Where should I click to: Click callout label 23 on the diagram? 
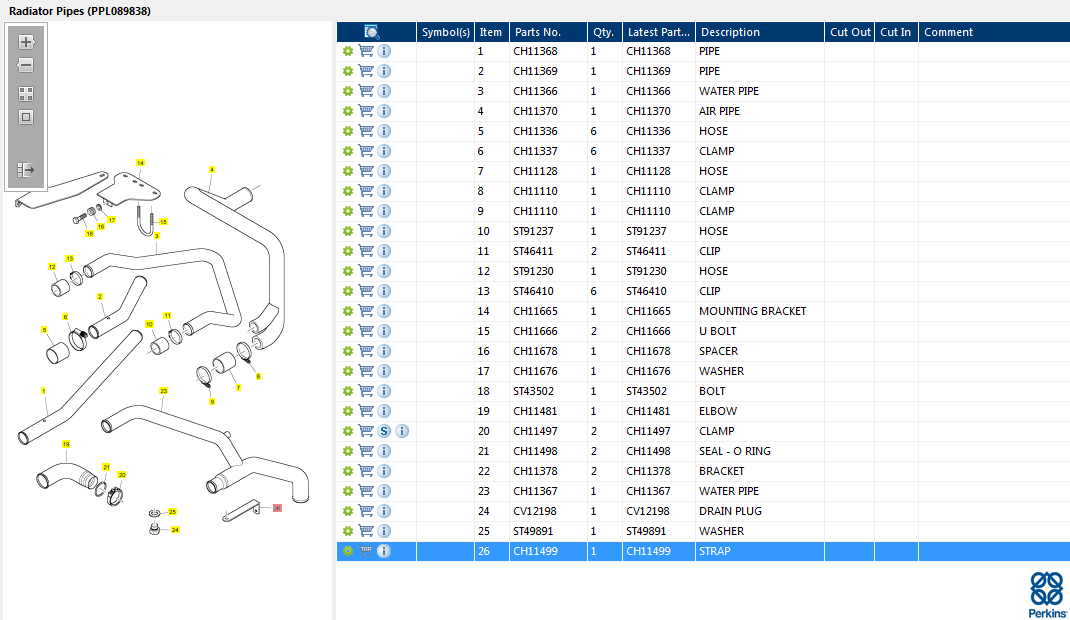coord(163,391)
